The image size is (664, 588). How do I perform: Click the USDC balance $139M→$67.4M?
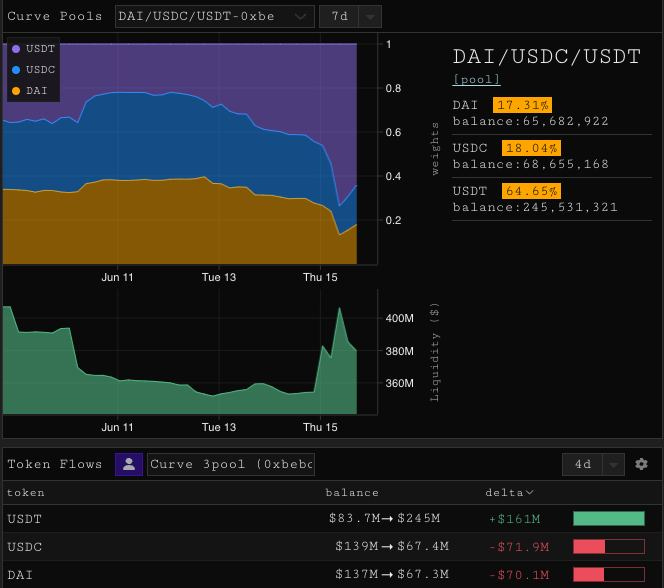coord(392,546)
